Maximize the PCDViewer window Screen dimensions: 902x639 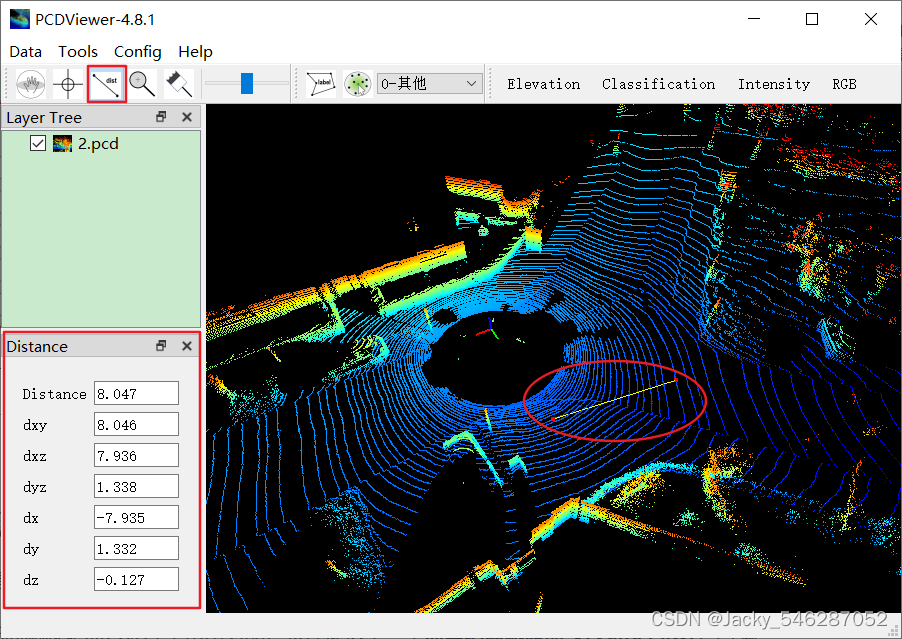812,19
